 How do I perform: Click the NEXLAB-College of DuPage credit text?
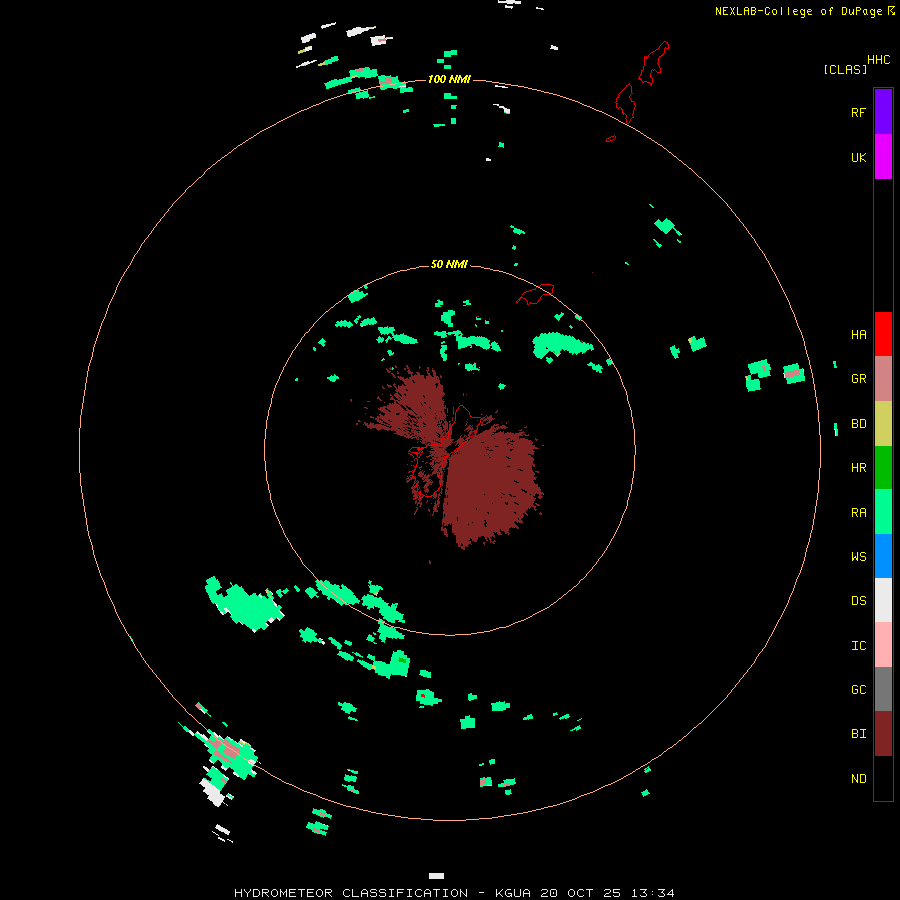(x=800, y=11)
